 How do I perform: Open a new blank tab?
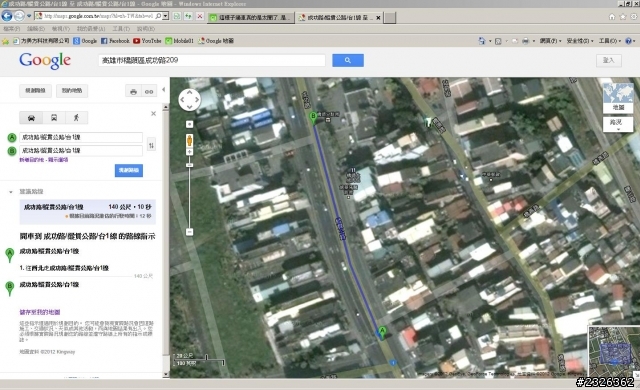pos(389,18)
